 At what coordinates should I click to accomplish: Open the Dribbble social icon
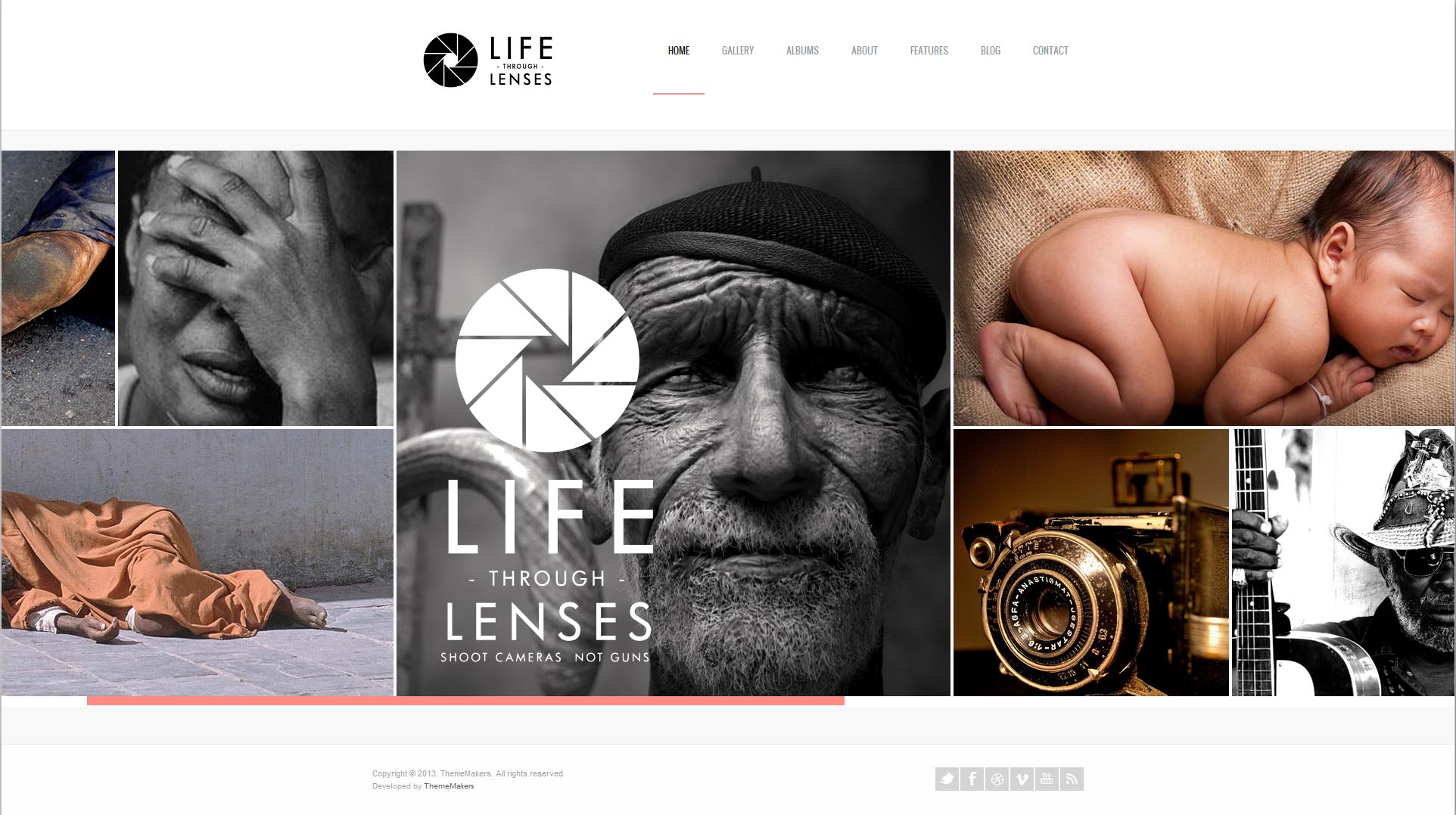click(997, 779)
